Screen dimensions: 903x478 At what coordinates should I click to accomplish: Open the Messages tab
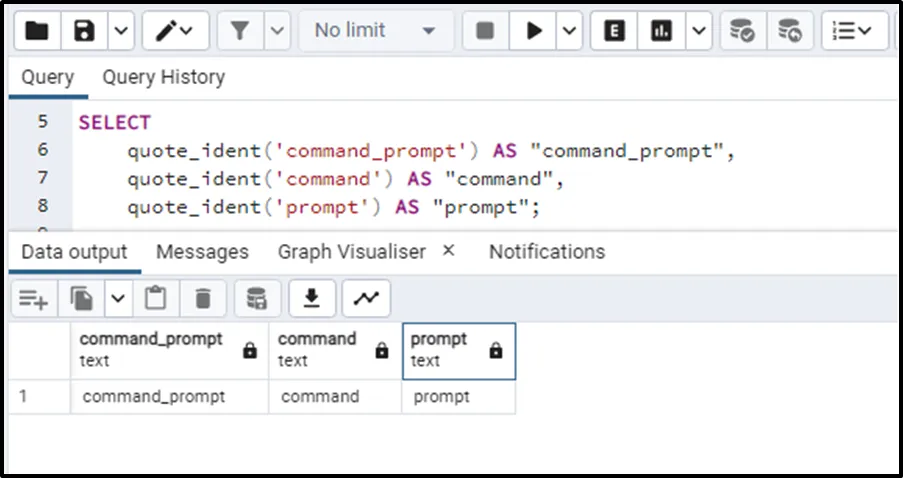point(202,252)
